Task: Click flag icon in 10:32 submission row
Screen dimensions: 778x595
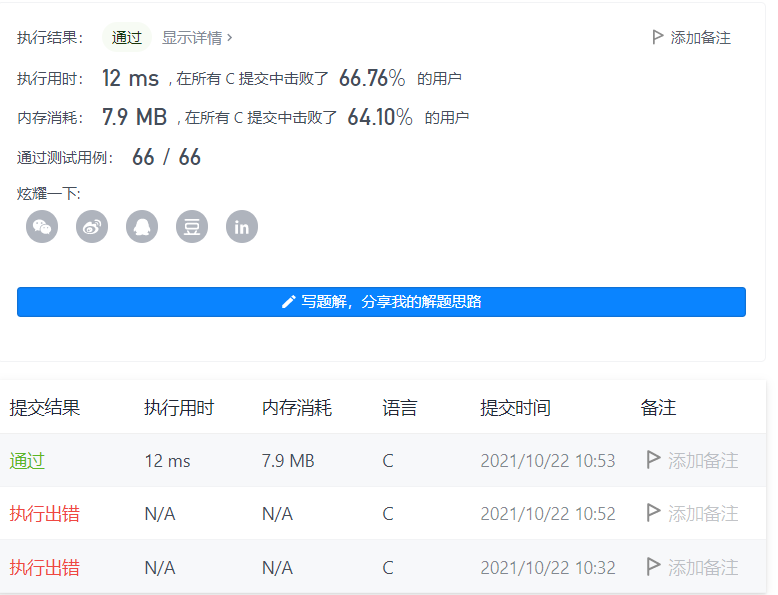Action: click(x=654, y=567)
